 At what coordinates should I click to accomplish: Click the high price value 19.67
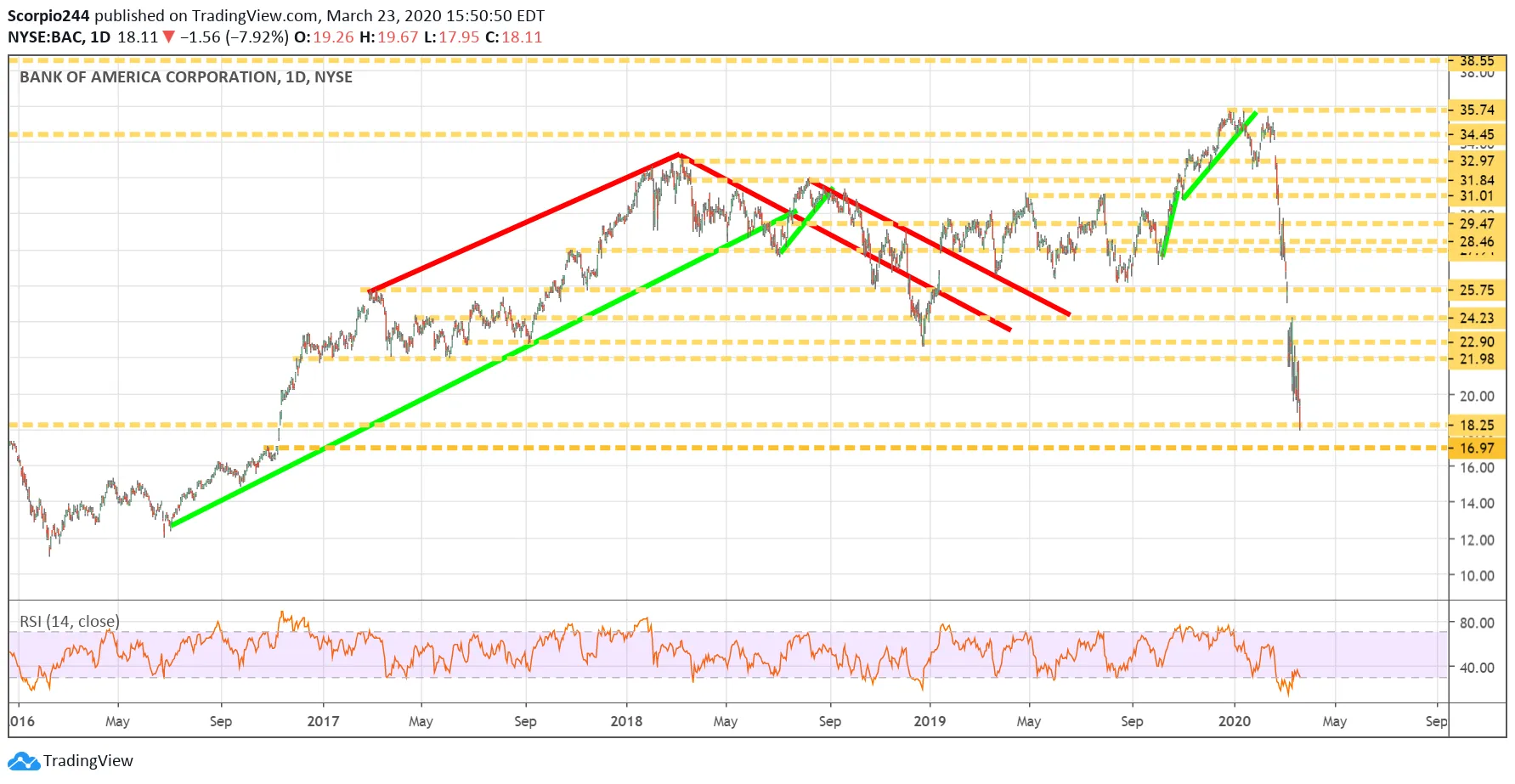[x=399, y=37]
